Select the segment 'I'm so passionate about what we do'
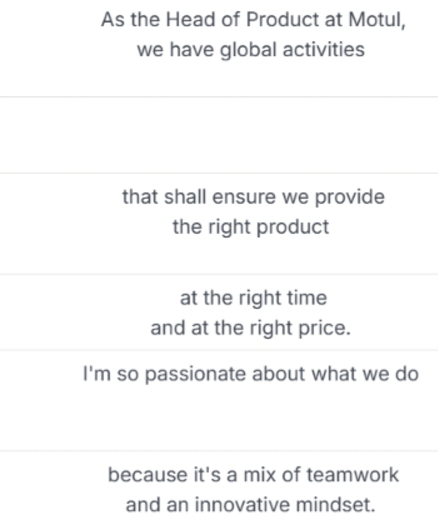The image size is (438, 526). point(251,374)
